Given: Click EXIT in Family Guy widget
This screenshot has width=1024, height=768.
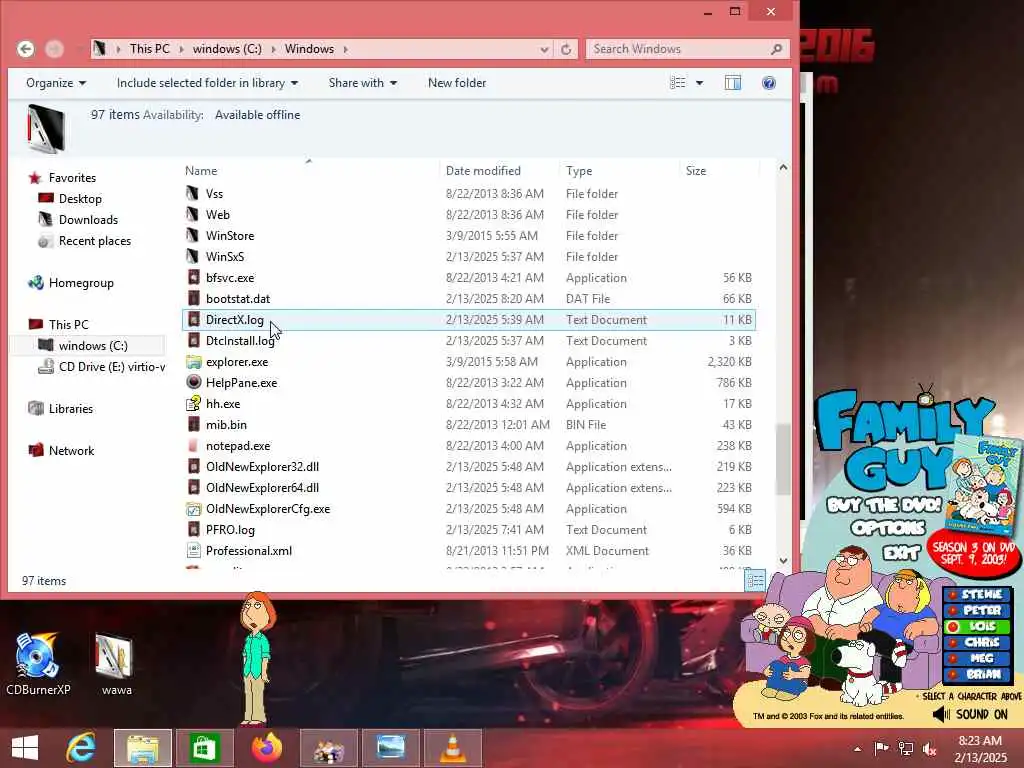Looking at the screenshot, I should (901, 553).
